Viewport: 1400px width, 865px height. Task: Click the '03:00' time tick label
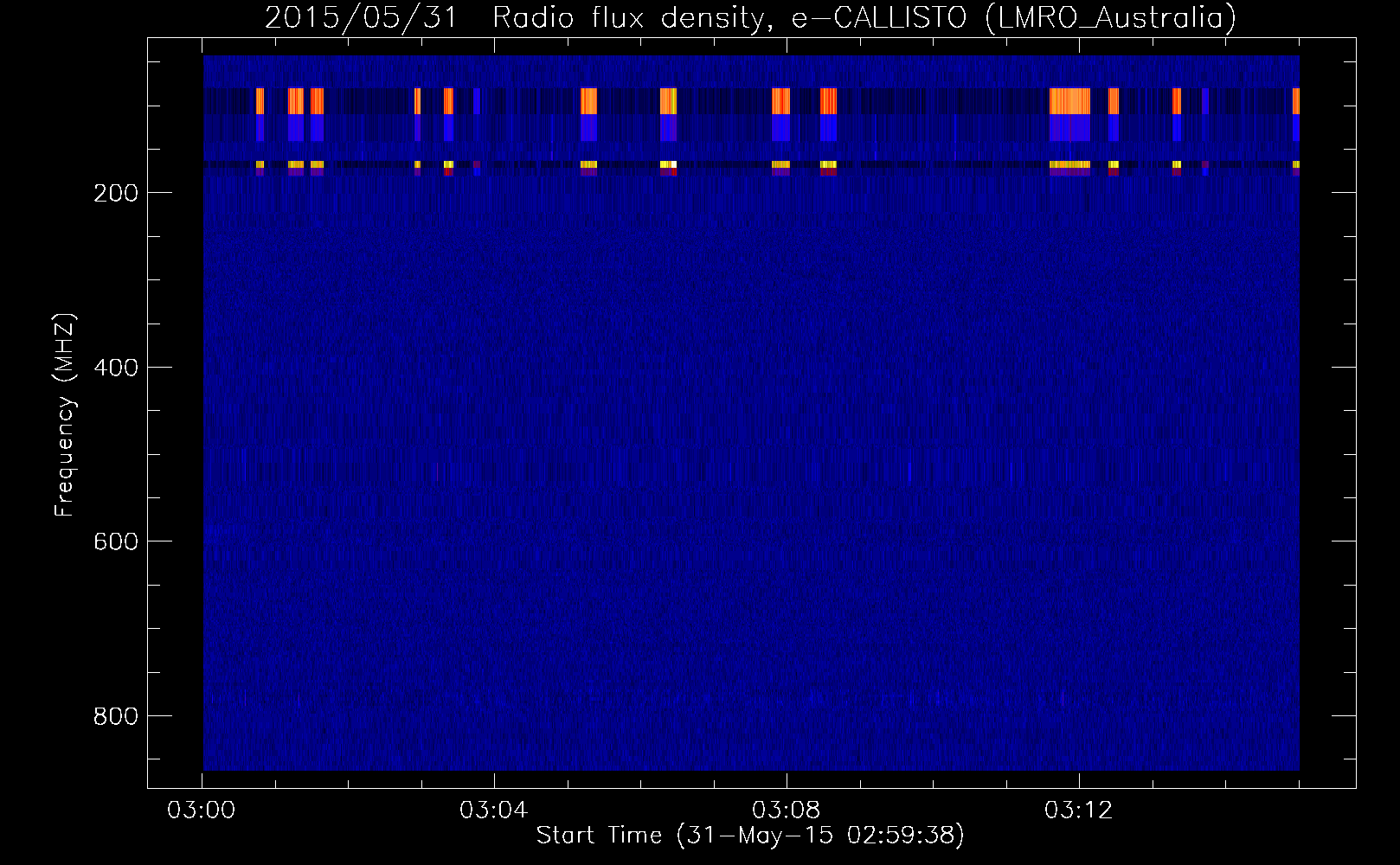(x=202, y=811)
